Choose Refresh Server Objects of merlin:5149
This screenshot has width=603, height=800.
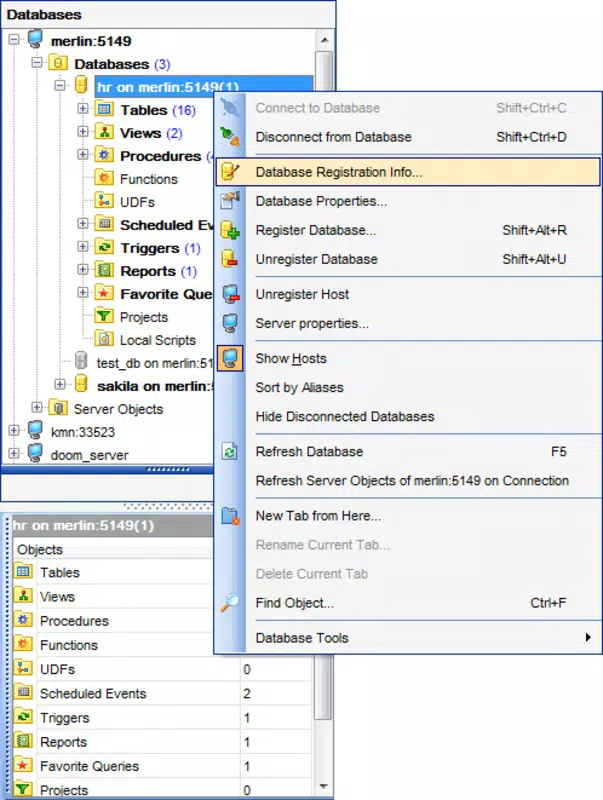(x=407, y=481)
